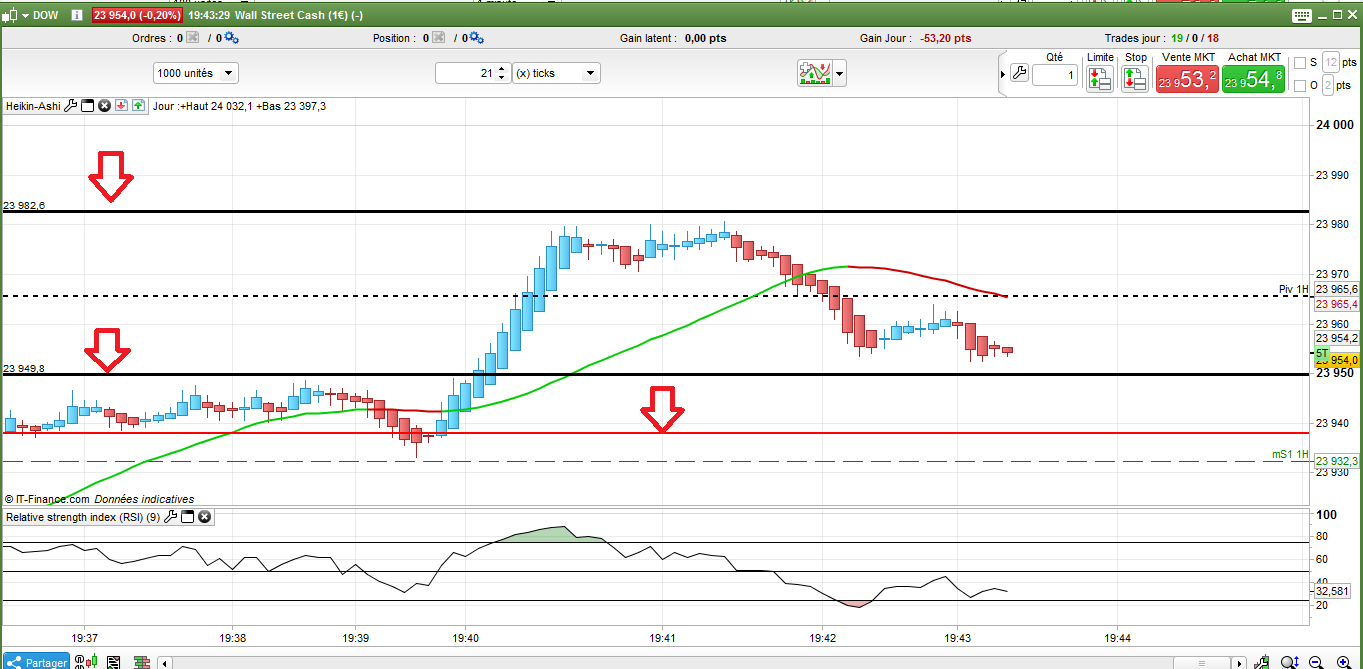1363x669 pixels.
Task: Maximize the RSI indicator panel
Action: point(187,517)
